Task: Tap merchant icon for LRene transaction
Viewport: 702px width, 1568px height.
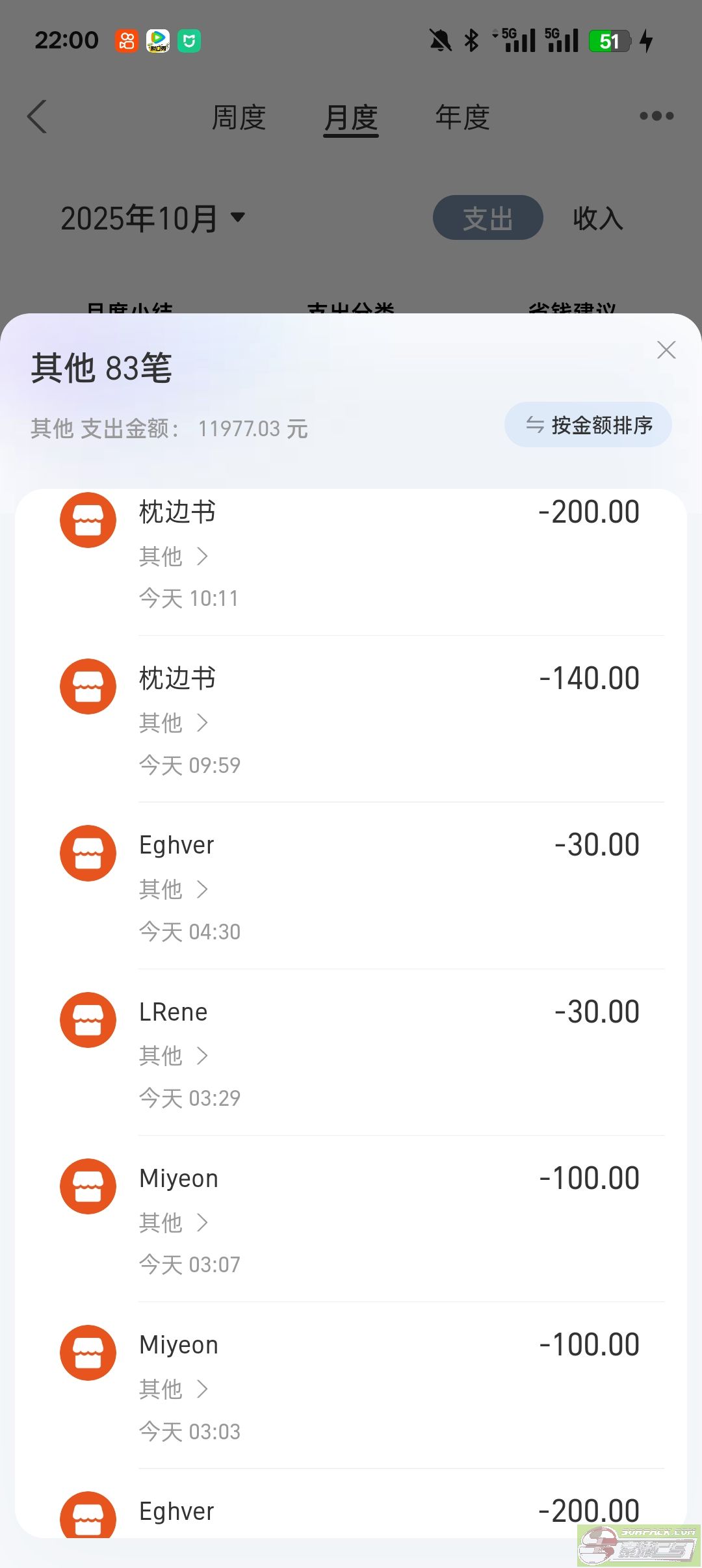Action: click(88, 1020)
